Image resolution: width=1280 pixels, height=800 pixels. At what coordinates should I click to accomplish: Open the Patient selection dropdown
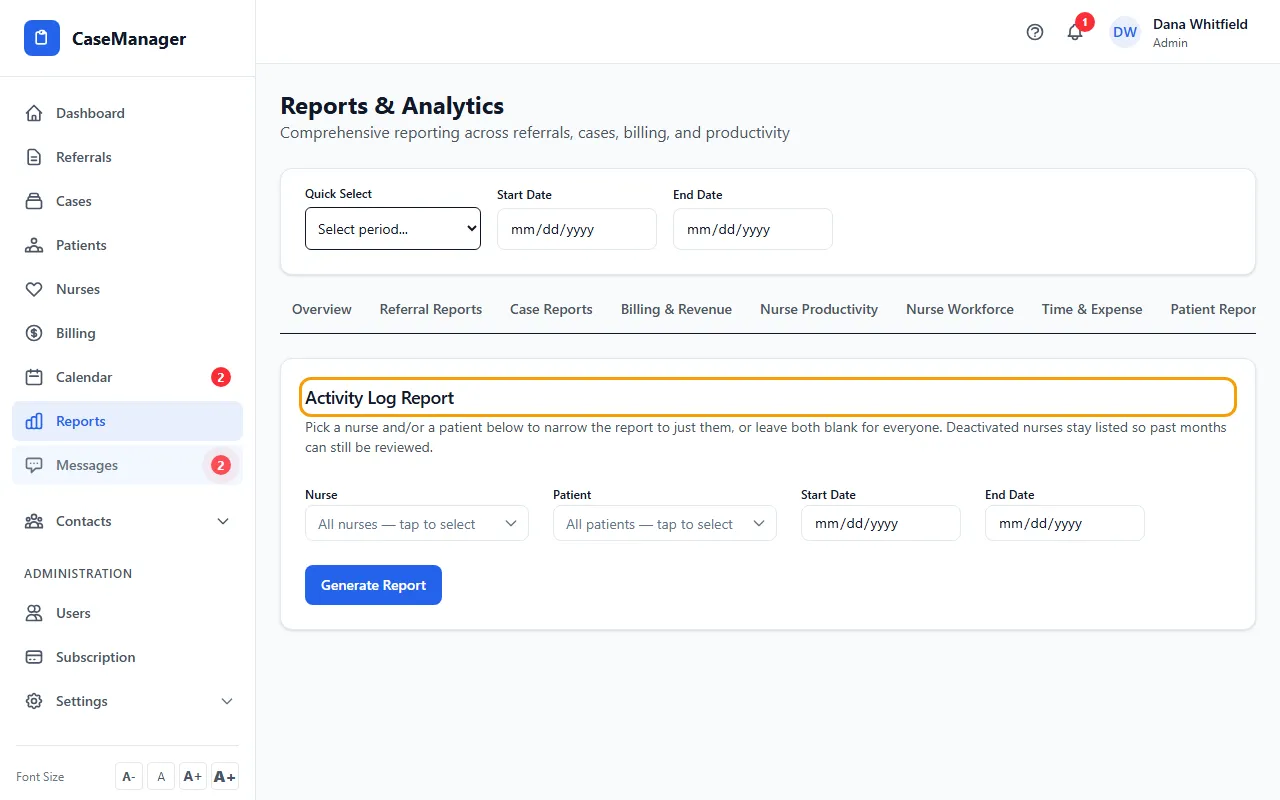pyautogui.click(x=665, y=524)
